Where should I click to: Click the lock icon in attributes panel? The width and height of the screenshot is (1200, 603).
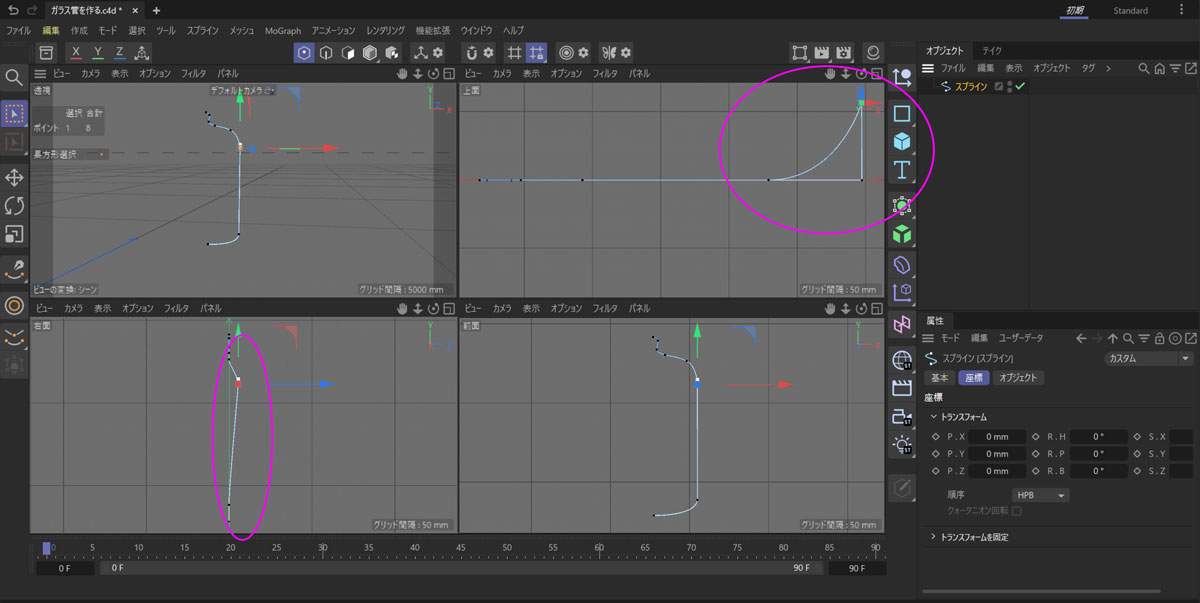click(1159, 339)
